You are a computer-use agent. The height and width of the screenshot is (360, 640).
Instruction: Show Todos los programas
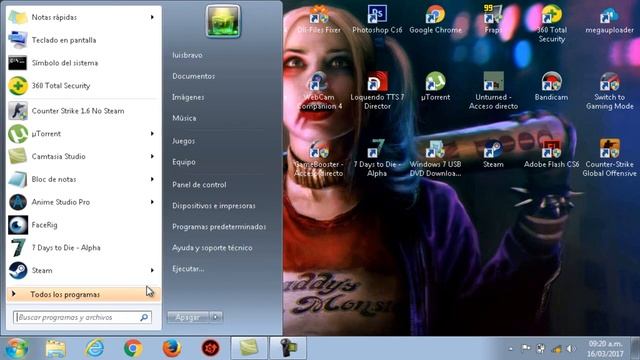(84, 294)
